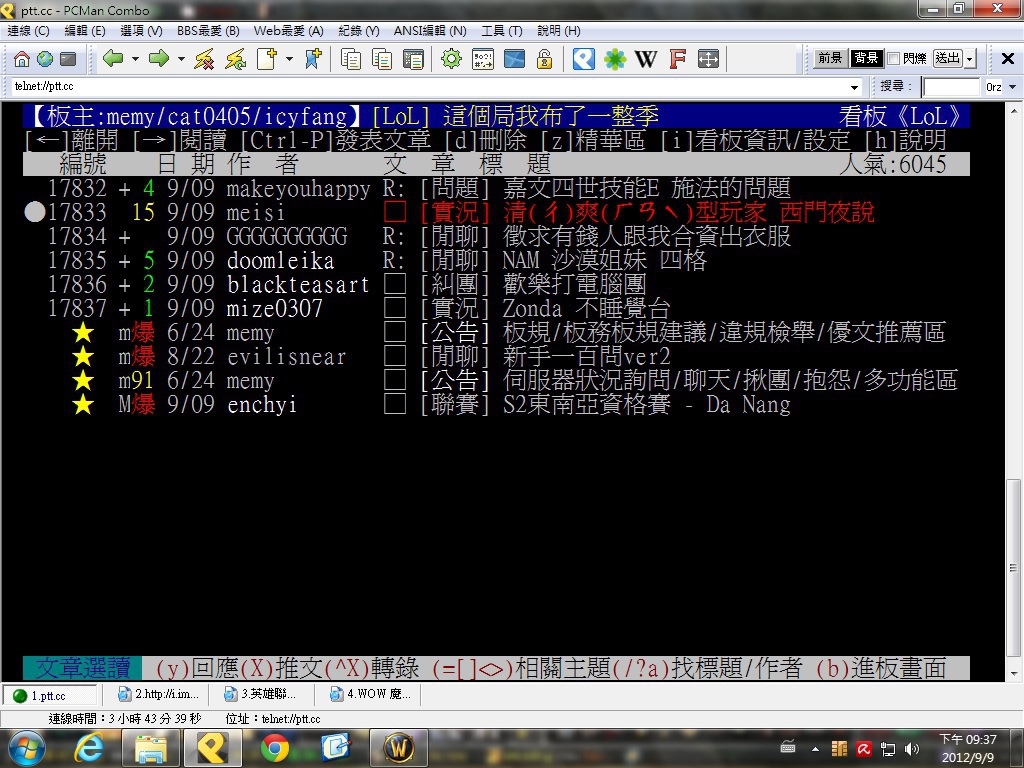Select post 17836 by blackteasart
Viewport: 1024px width, 768px height.
[496, 284]
